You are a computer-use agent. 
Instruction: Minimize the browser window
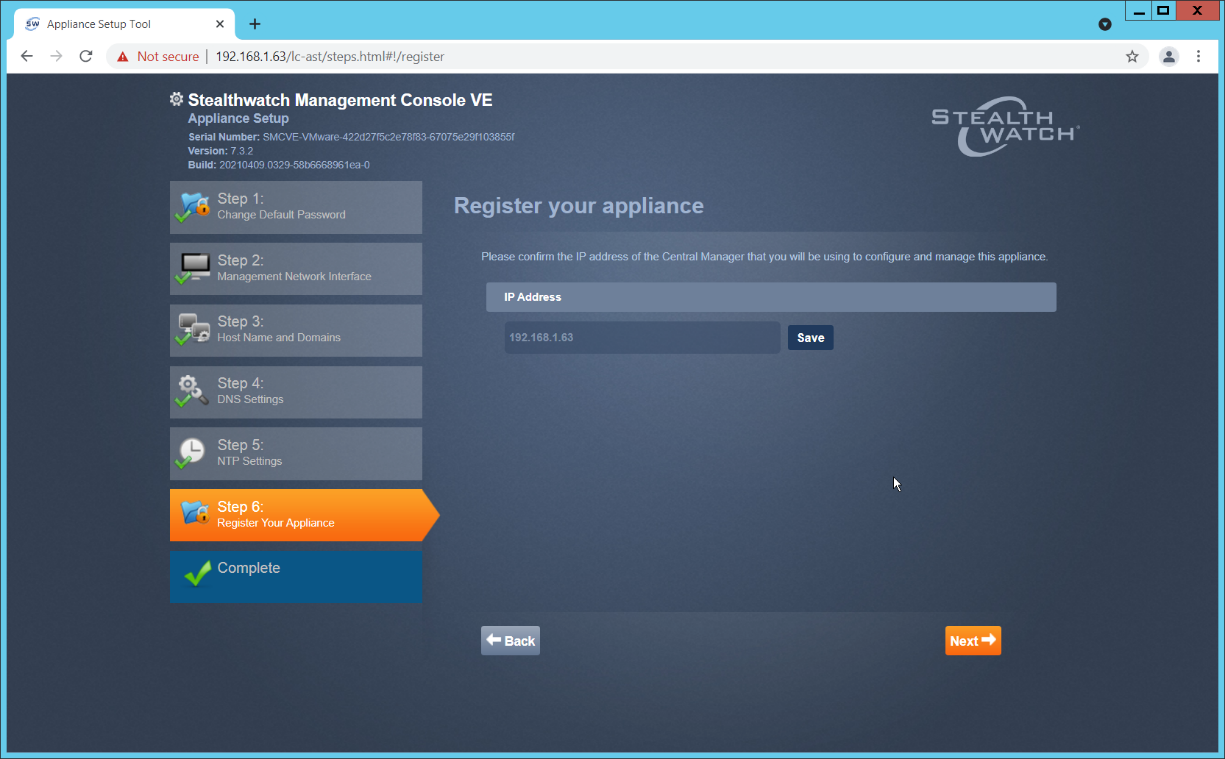point(1138,11)
